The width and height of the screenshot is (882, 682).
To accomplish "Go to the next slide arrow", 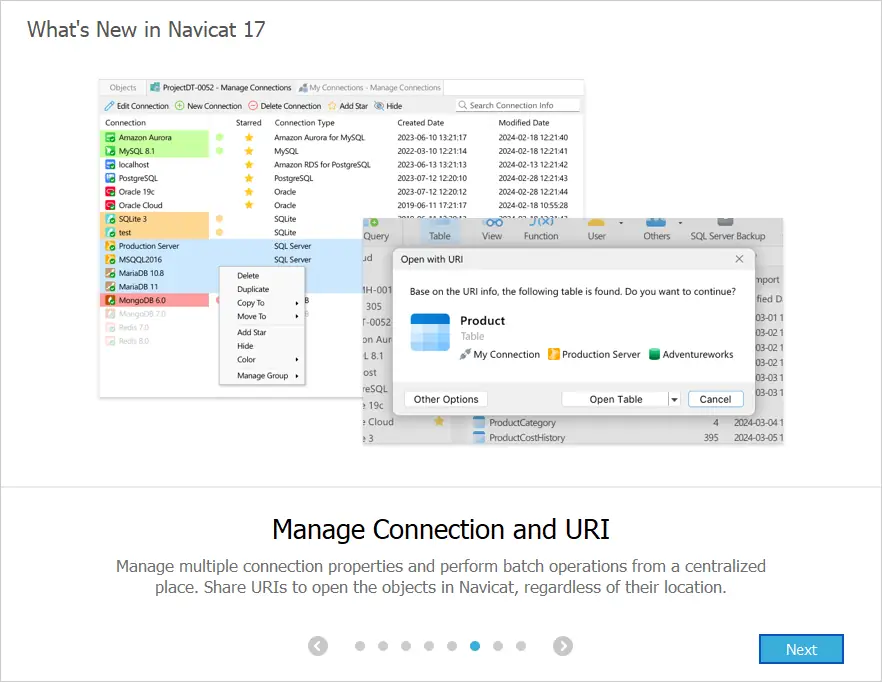I will (562, 646).
